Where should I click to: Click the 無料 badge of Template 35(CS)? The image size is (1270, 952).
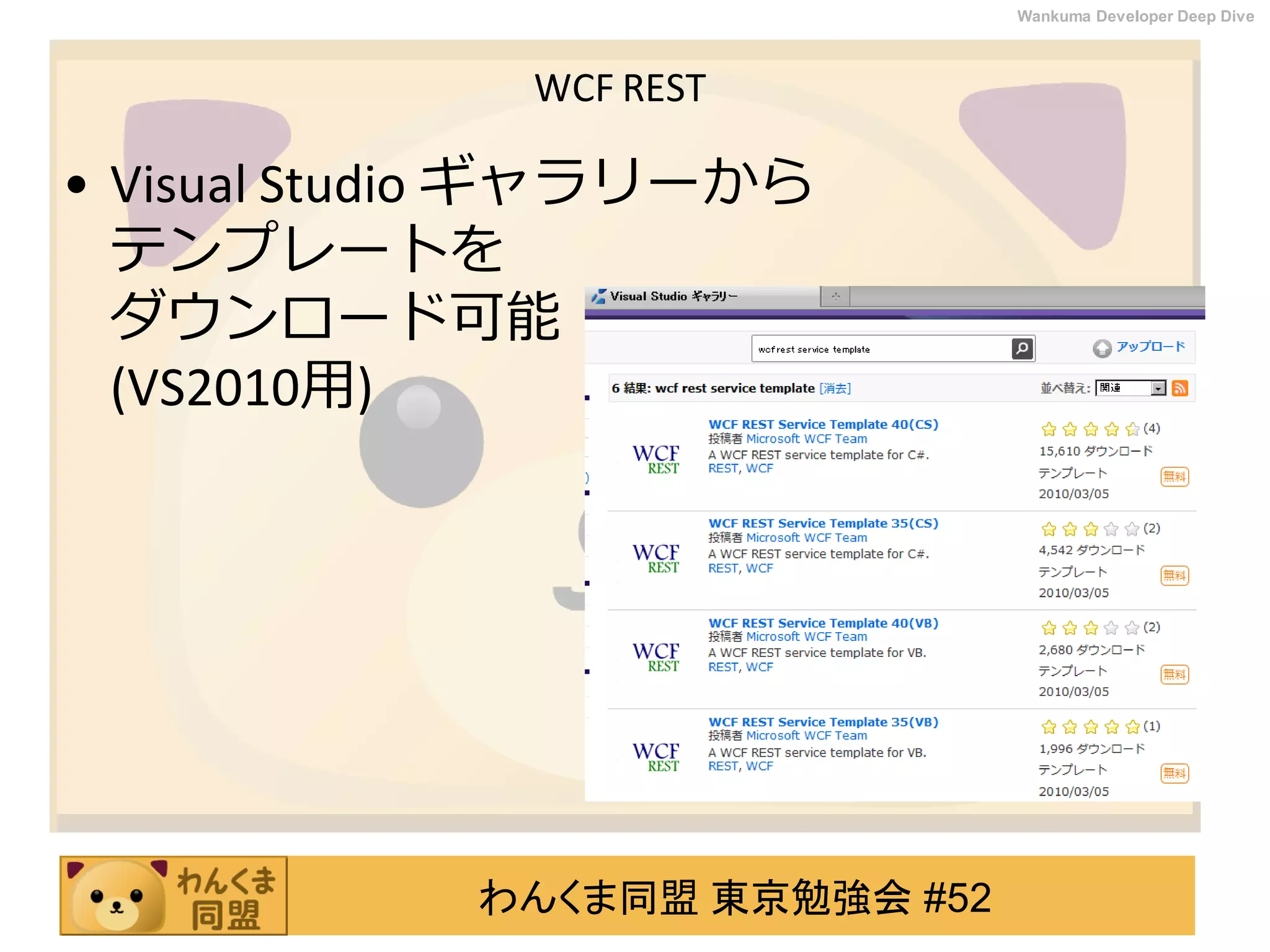click(x=1175, y=576)
